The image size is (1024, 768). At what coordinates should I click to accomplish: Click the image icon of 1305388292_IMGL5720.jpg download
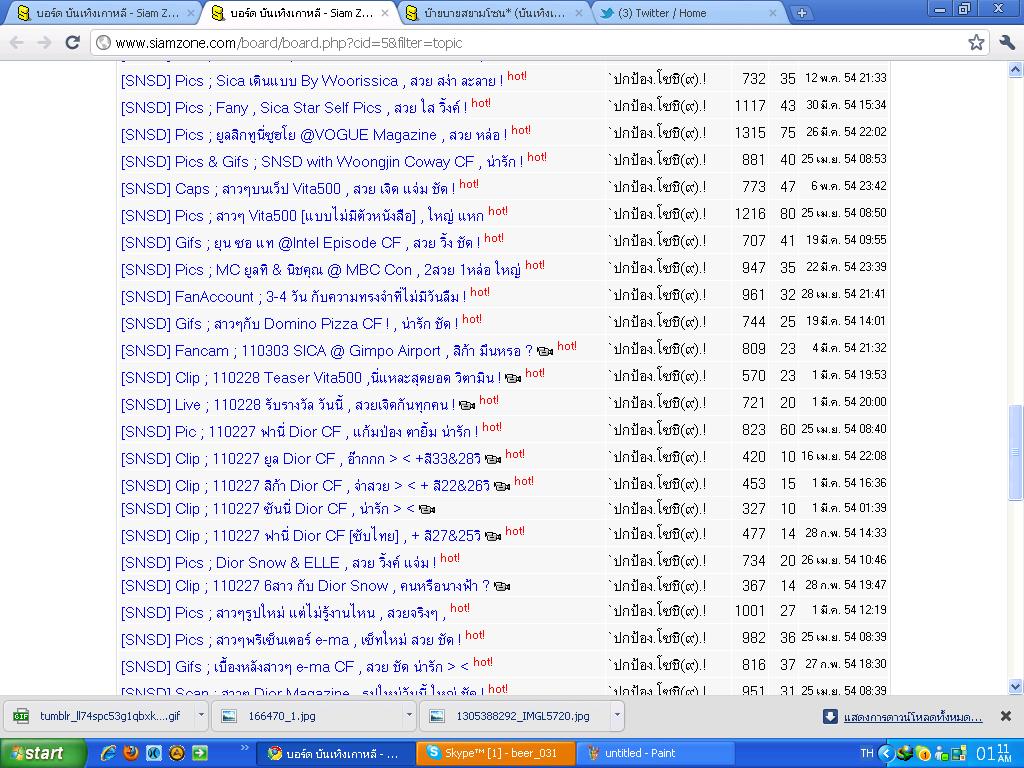tap(437, 716)
